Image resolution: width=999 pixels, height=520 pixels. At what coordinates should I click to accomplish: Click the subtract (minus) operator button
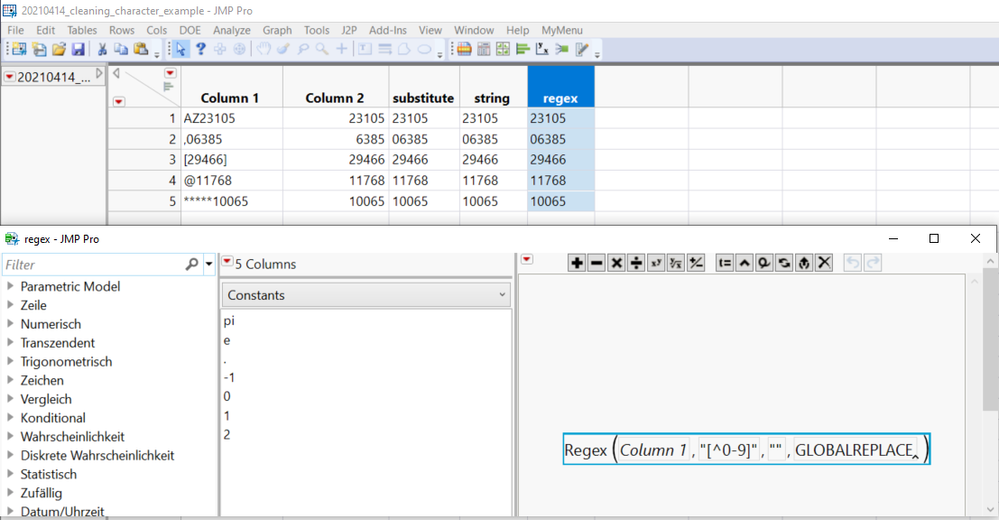coord(597,263)
